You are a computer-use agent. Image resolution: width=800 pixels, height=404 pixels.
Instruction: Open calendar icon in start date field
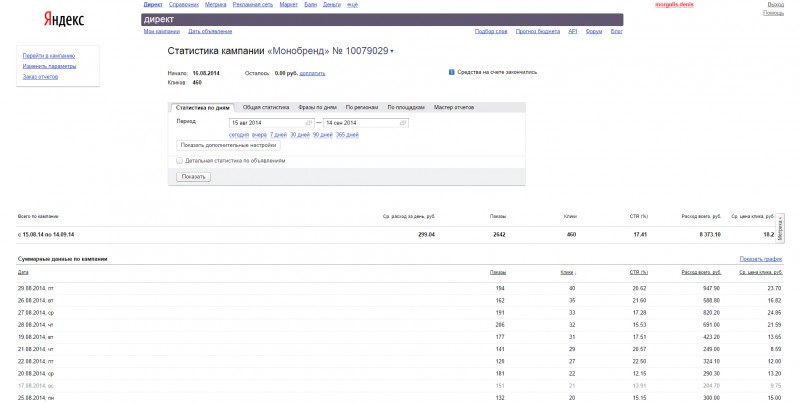309,123
